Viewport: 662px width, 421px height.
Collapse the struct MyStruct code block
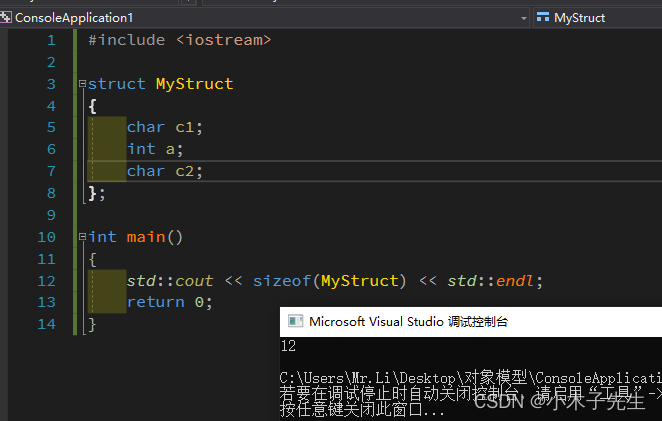pos(82,84)
